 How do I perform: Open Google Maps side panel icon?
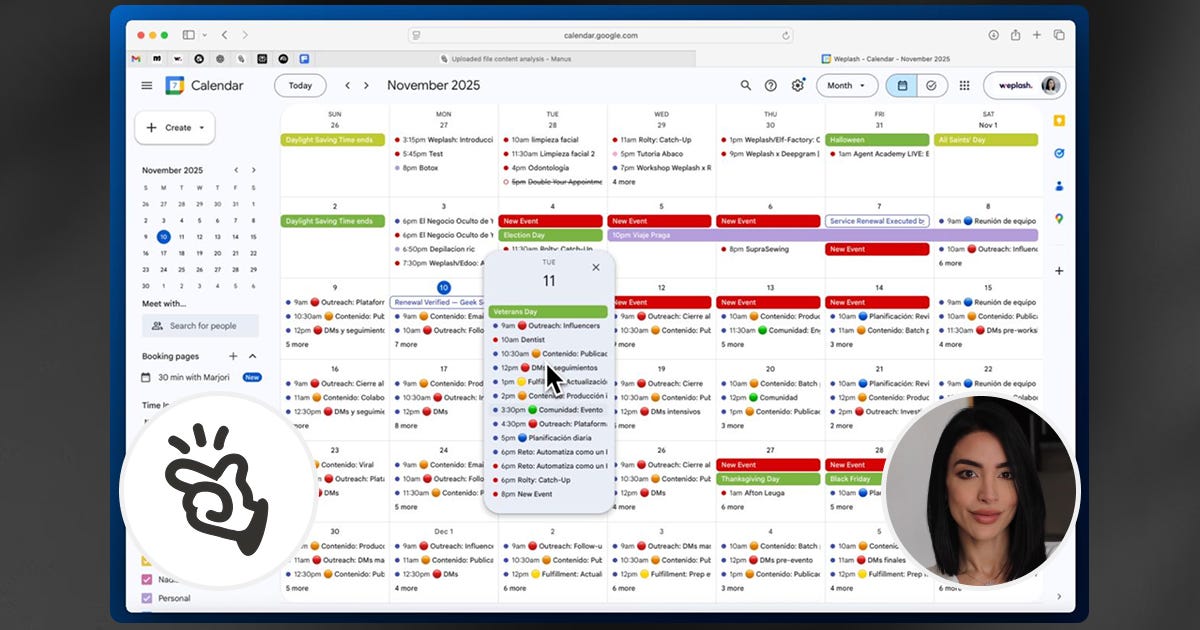[x=1059, y=219]
